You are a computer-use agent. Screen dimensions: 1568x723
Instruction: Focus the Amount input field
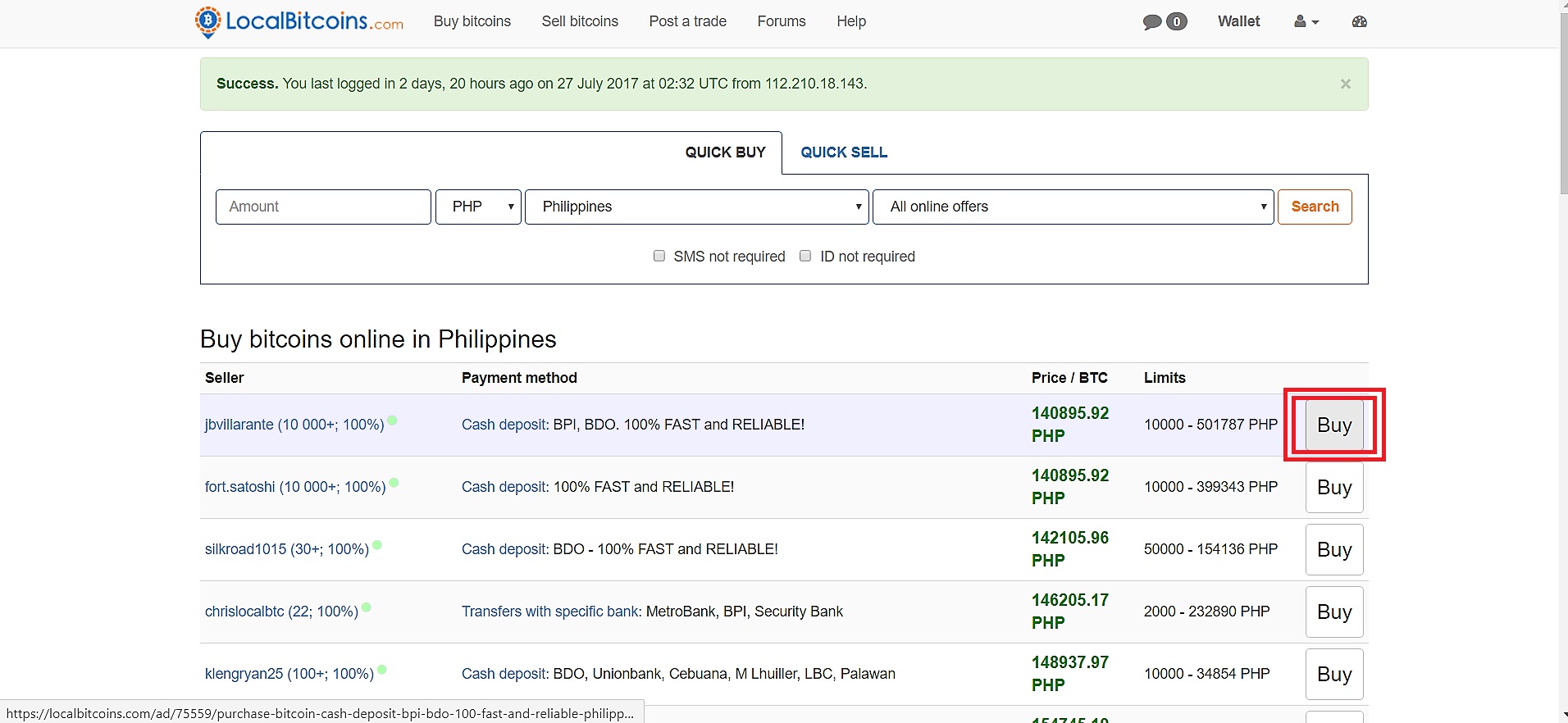click(323, 207)
